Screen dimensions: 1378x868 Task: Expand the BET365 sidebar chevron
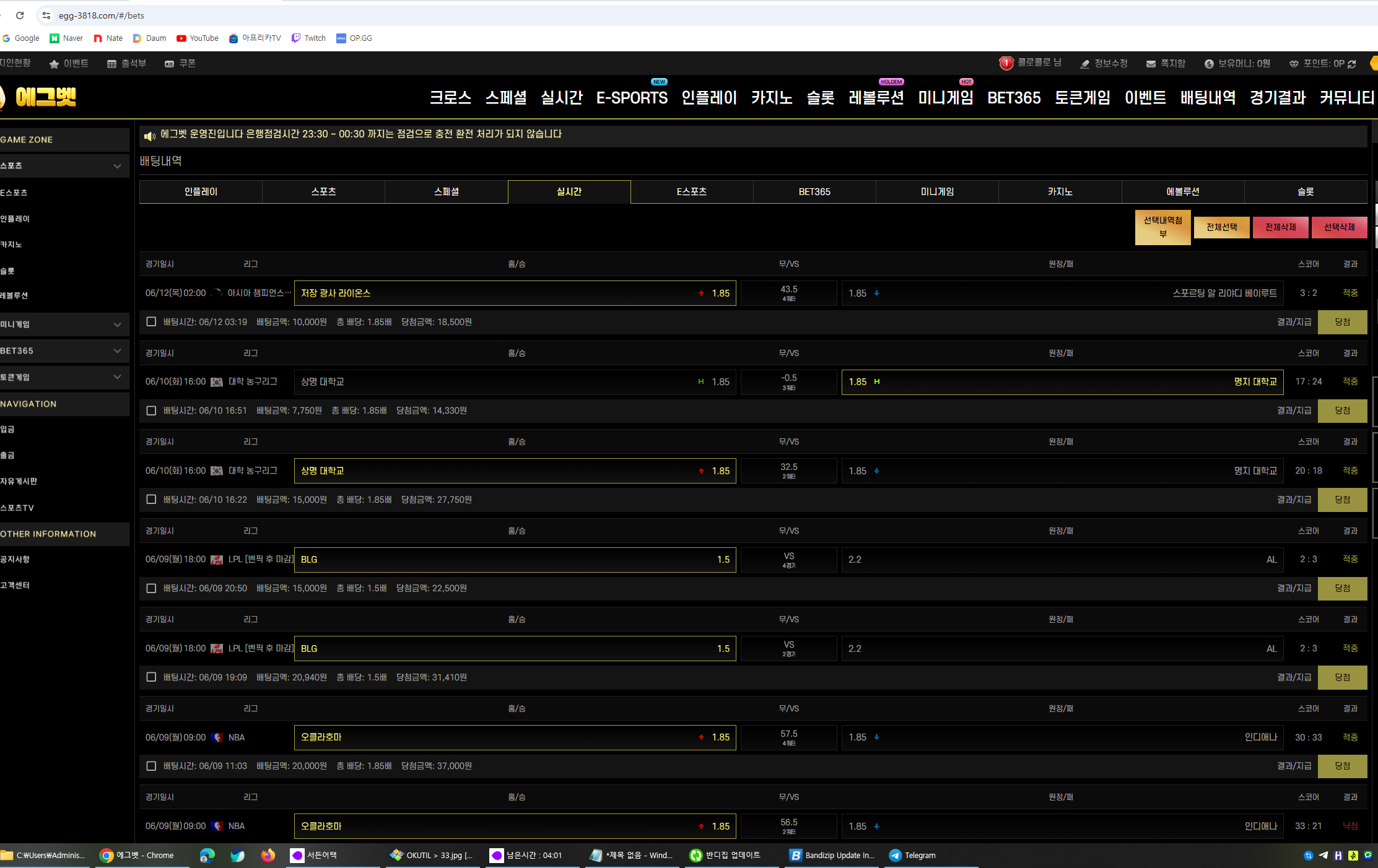(118, 350)
